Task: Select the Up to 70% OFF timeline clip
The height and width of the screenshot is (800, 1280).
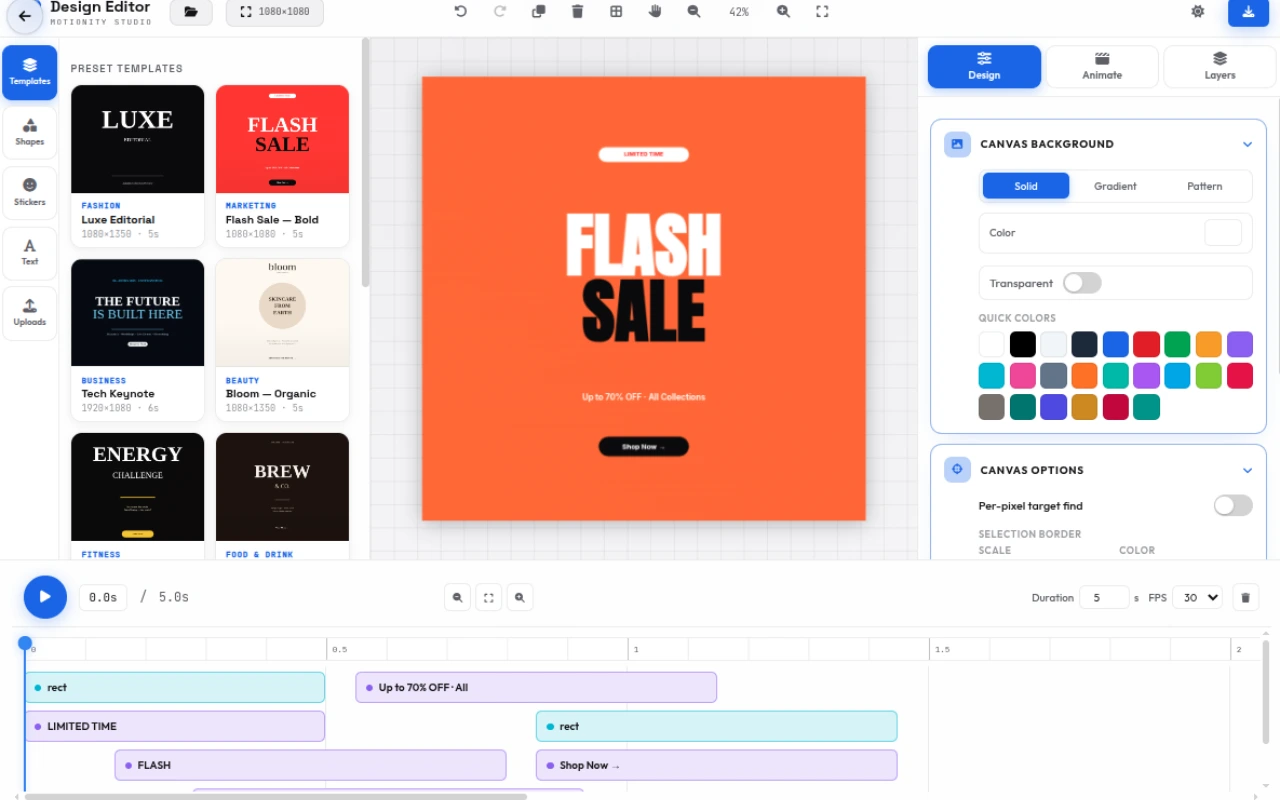Action: pyautogui.click(x=536, y=687)
